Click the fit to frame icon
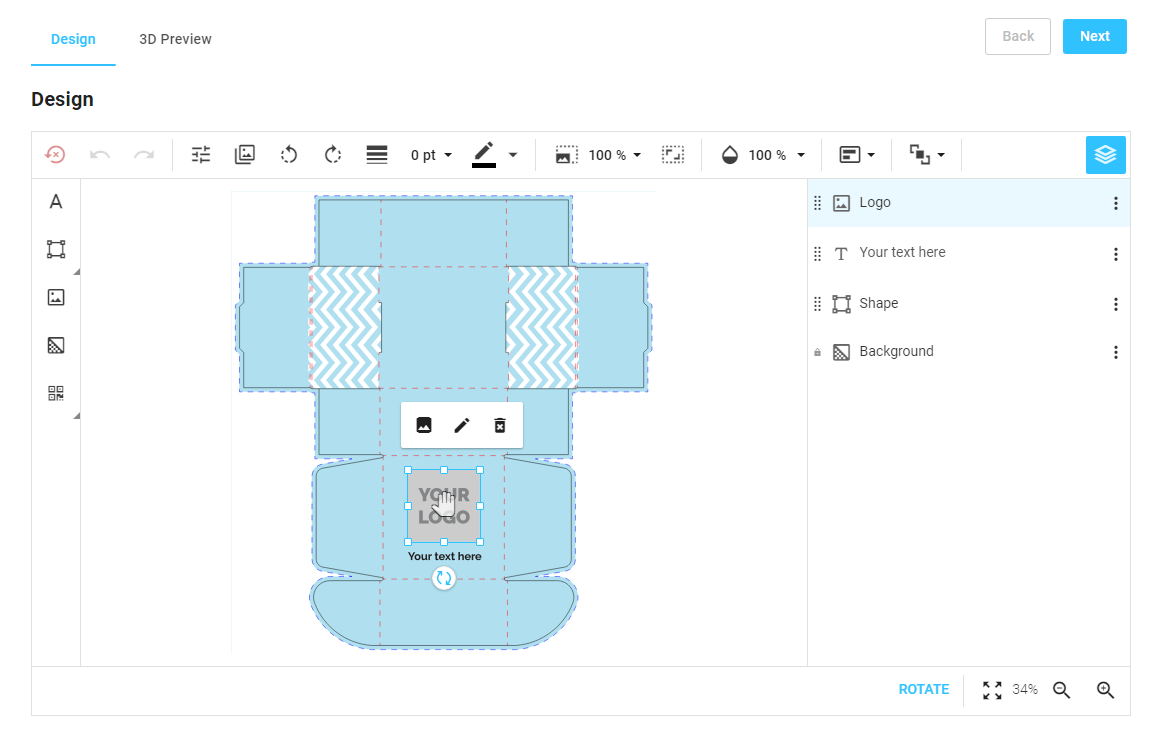 pyautogui.click(x=673, y=154)
